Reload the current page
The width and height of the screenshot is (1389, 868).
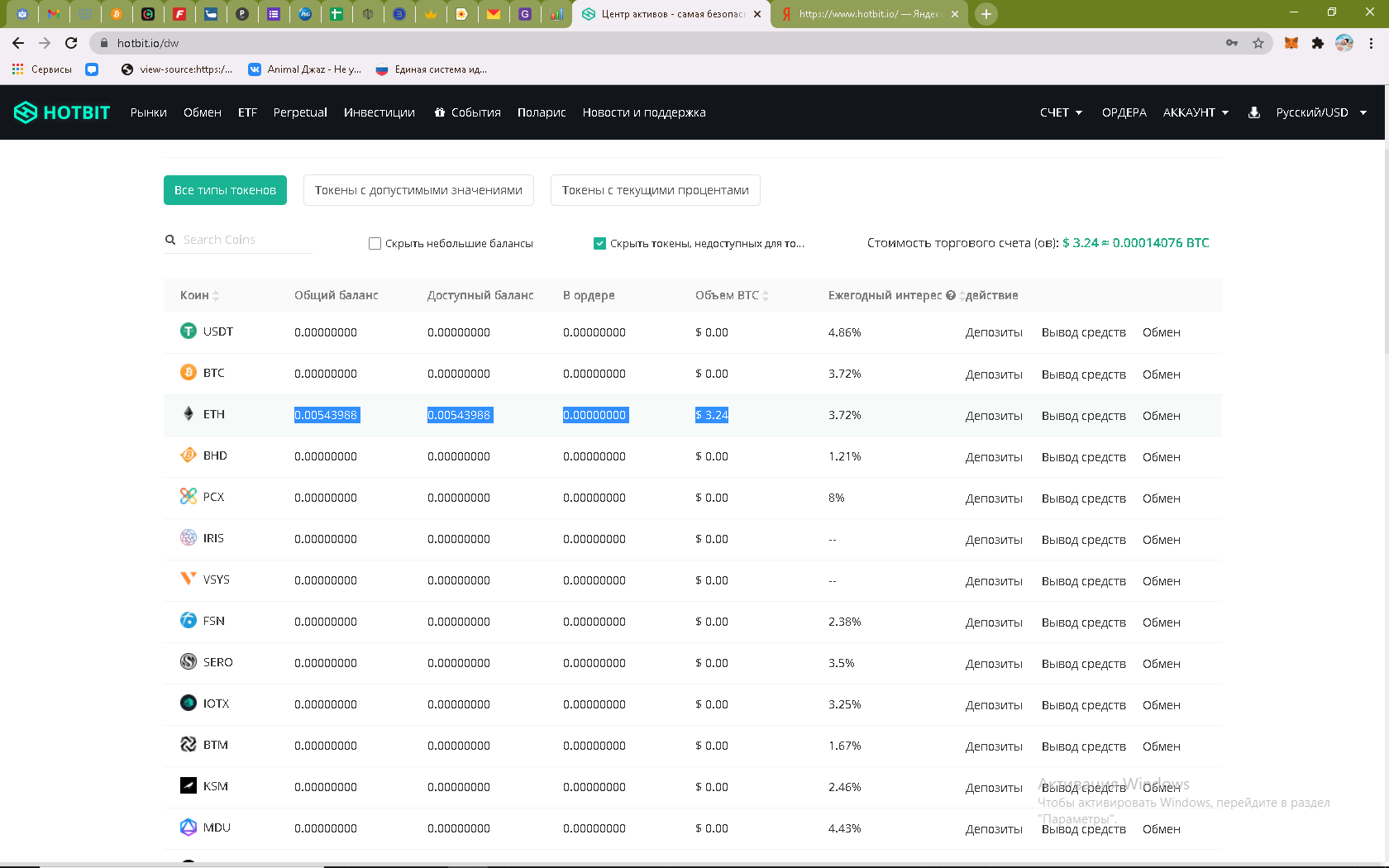(71, 43)
